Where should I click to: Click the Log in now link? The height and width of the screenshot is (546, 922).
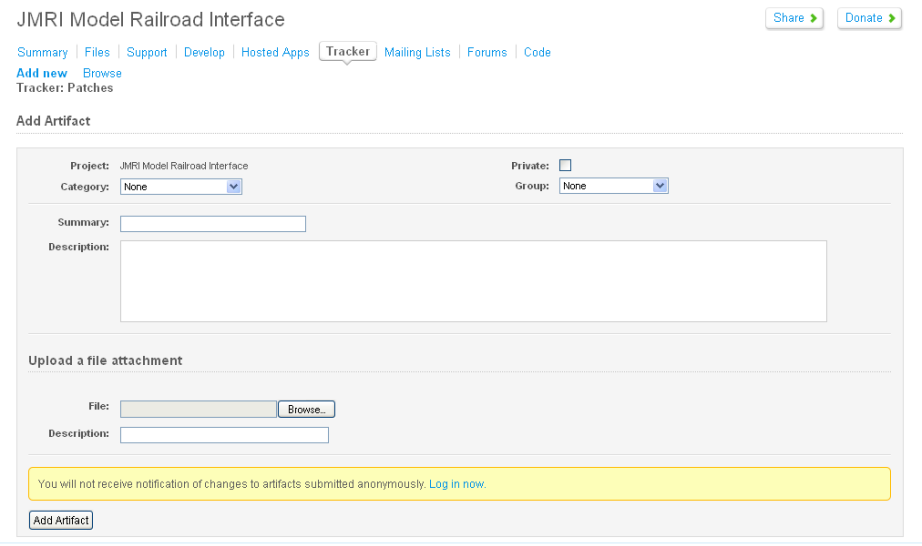pyautogui.click(x=457, y=484)
